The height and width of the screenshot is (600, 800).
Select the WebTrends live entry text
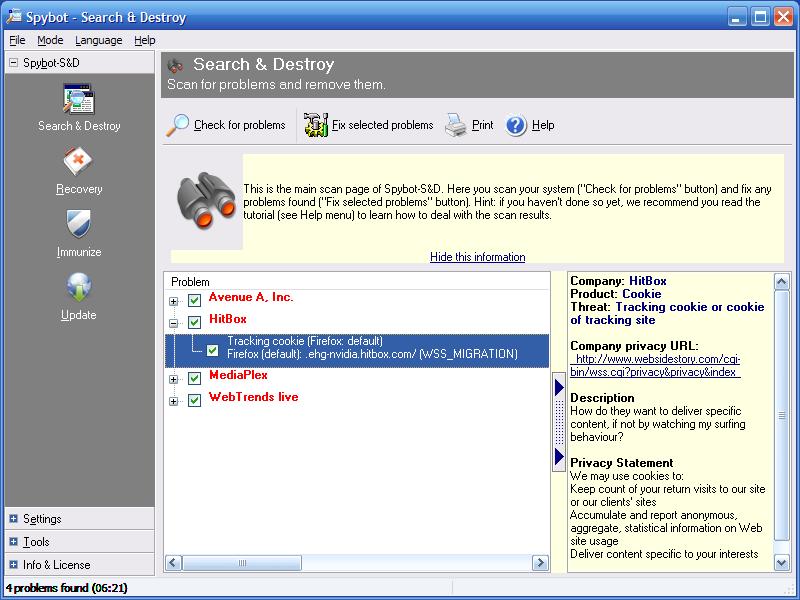coord(254,397)
